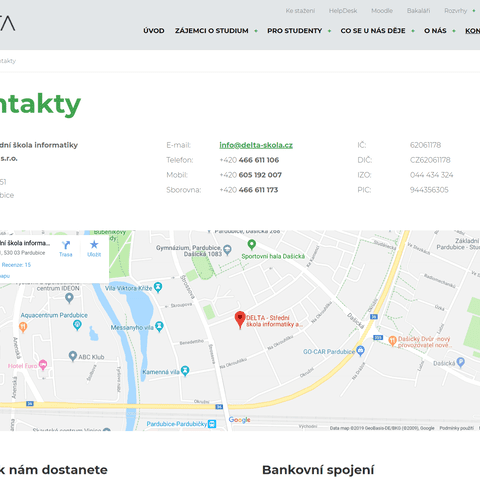Expand the Pro studenty dropdown
Image resolution: width=480 pixels, height=480 pixels.
295,31
